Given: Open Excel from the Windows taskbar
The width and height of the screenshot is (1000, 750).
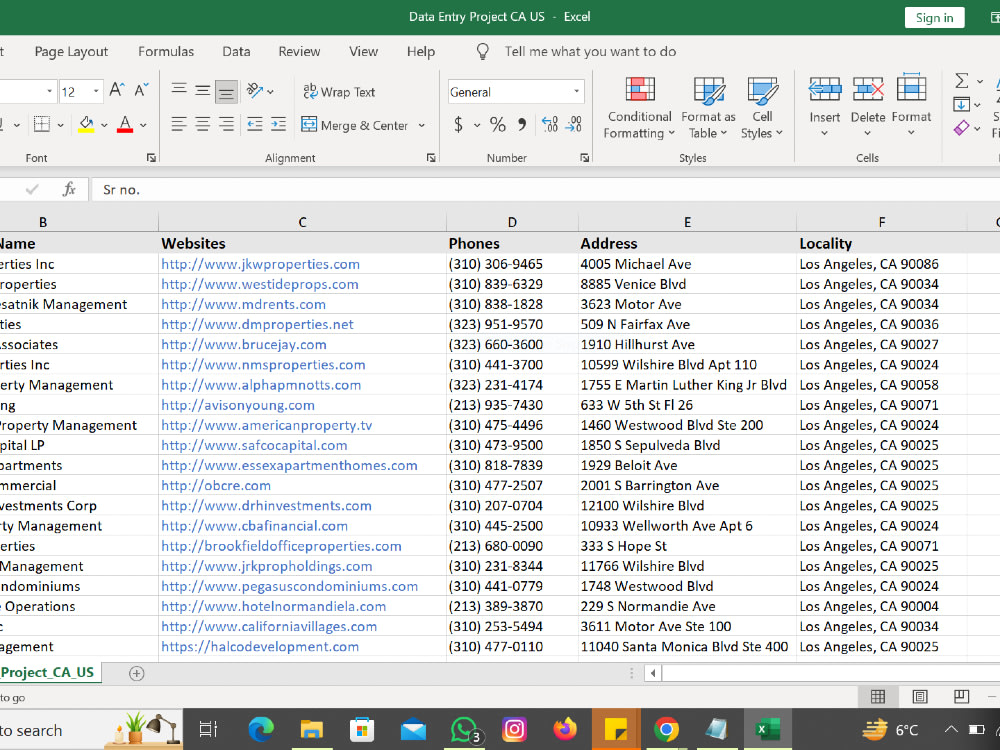Looking at the screenshot, I should (768, 728).
